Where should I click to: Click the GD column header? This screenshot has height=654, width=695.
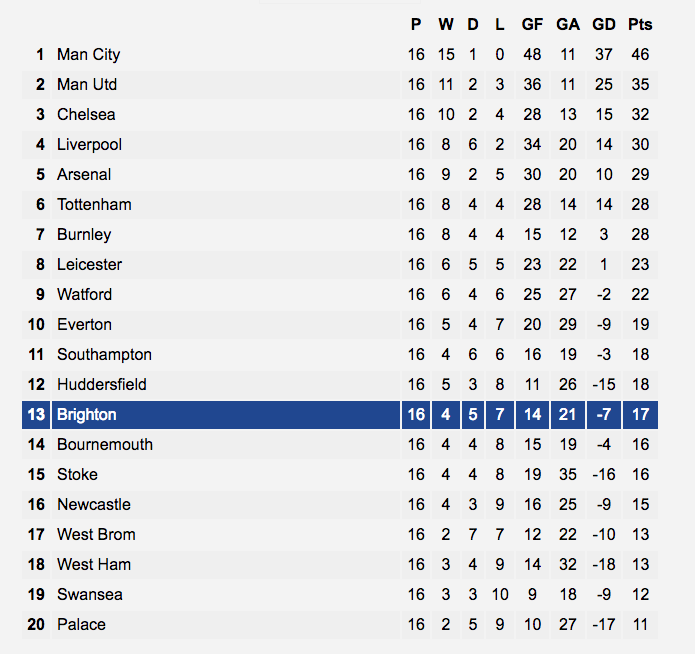click(604, 24)
